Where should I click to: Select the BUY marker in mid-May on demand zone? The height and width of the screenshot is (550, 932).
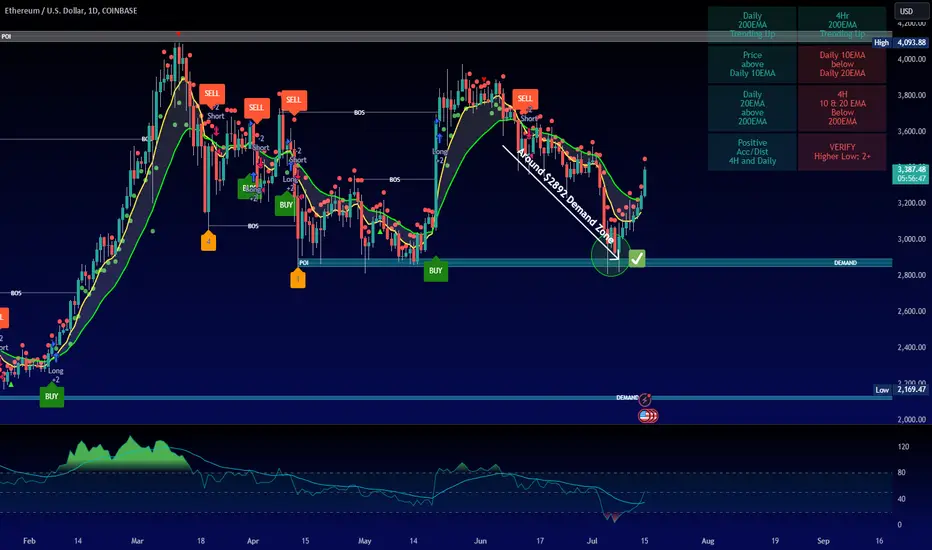click(x=436, y=270)
